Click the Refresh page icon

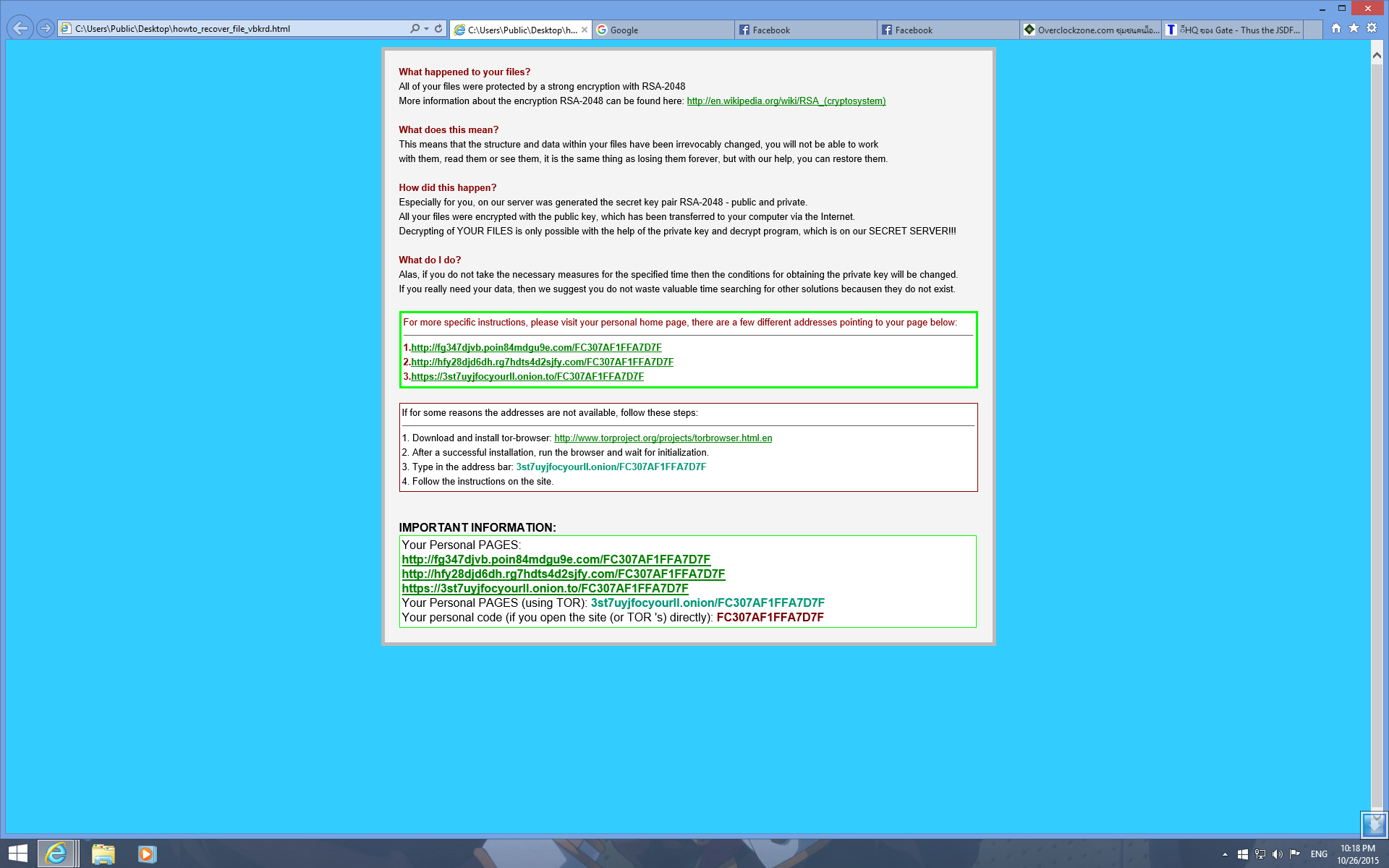[x=438, y=29]
